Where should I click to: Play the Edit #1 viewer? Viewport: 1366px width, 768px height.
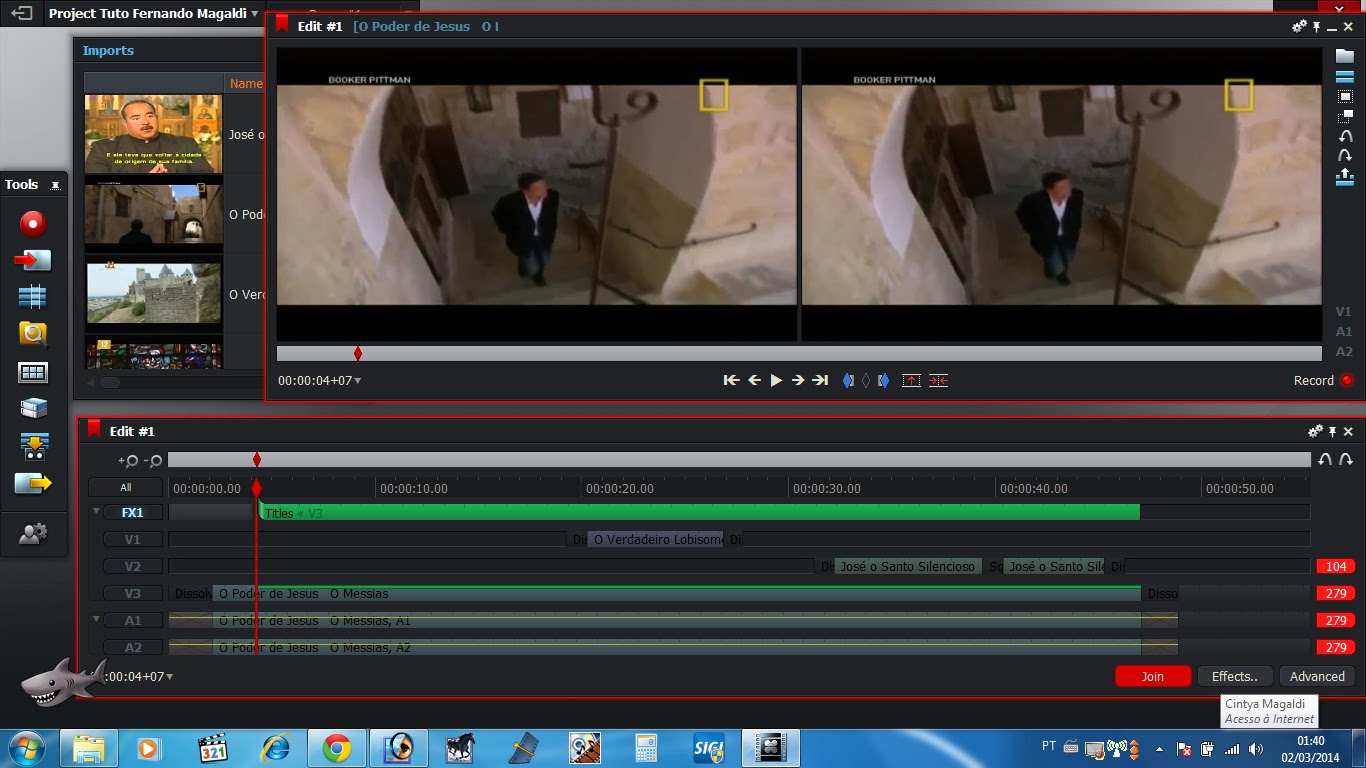(x=776, y=380)
